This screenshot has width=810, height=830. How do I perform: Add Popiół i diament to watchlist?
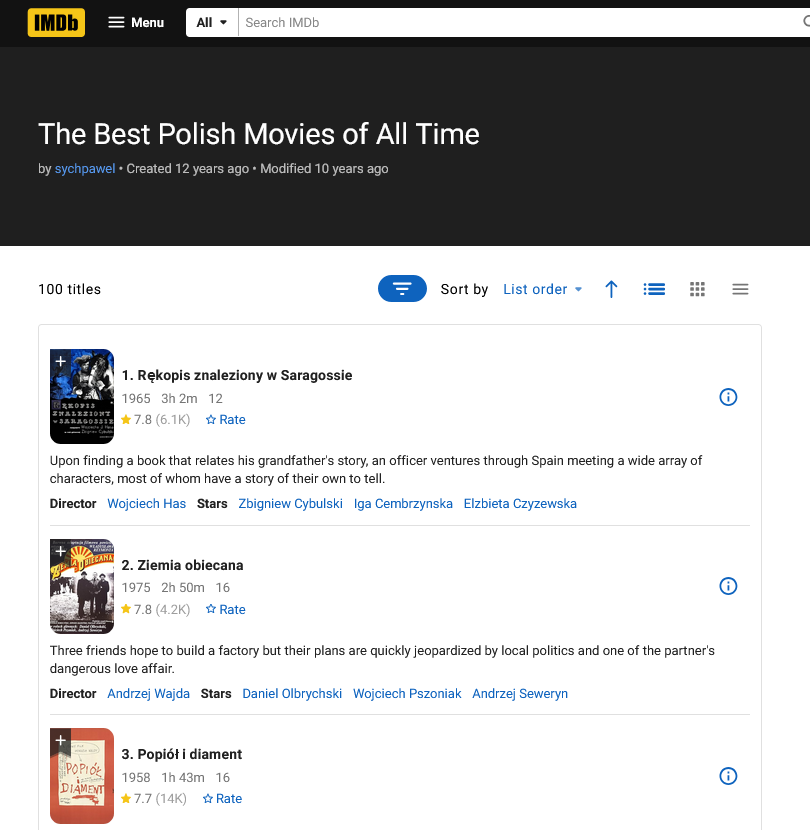(x=60, y=740)
